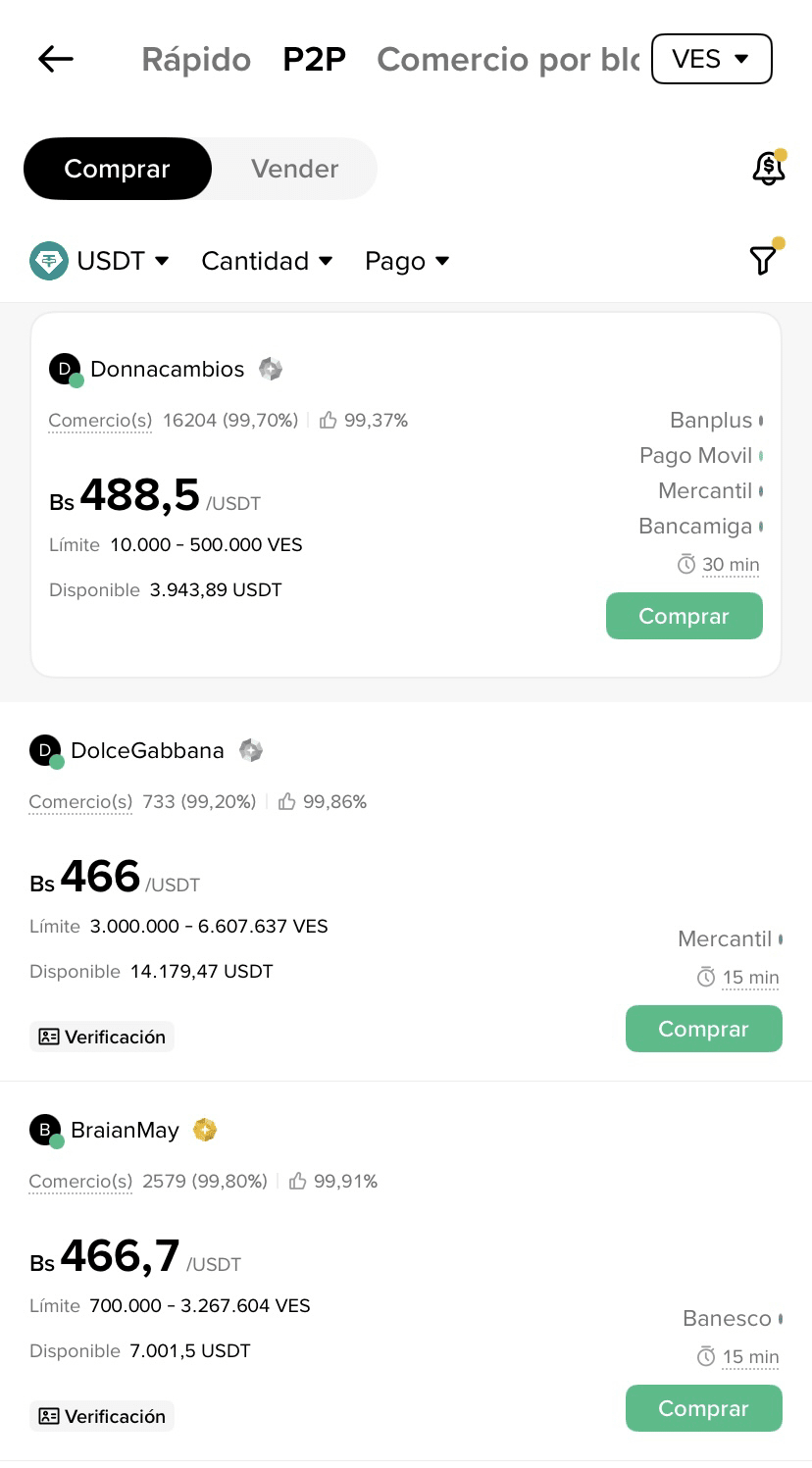Tap DolceGabbana merchant badge icon
The width and height of the screenshot is (812, 1468).
pyautogui.click(x=251, y=750)
